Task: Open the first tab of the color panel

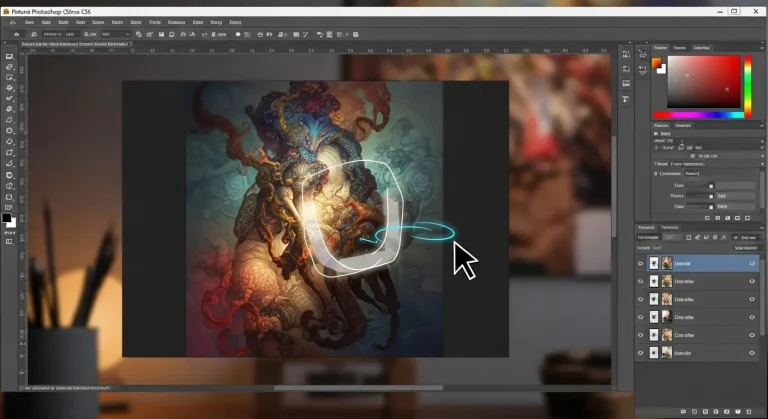Action: pyautogui.click(x=661, y=48)
